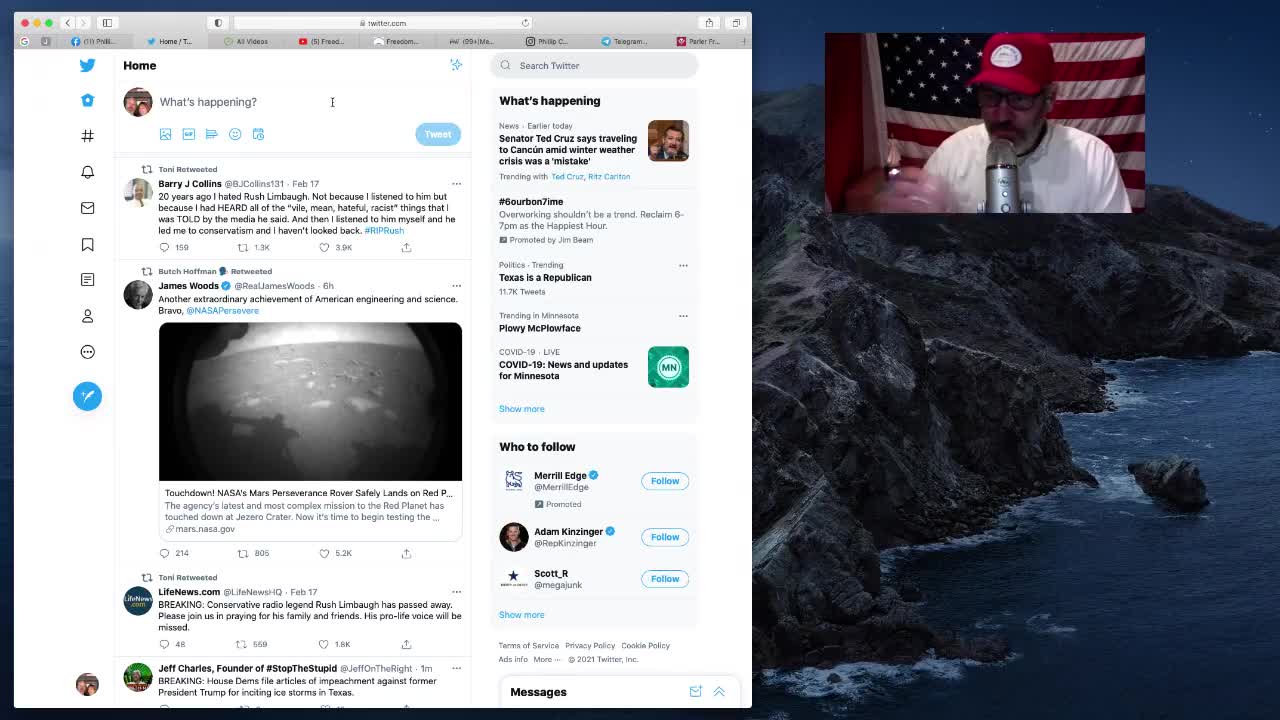Switch to Freedom browser tab

pyautogui.click(x=397, y=41)
